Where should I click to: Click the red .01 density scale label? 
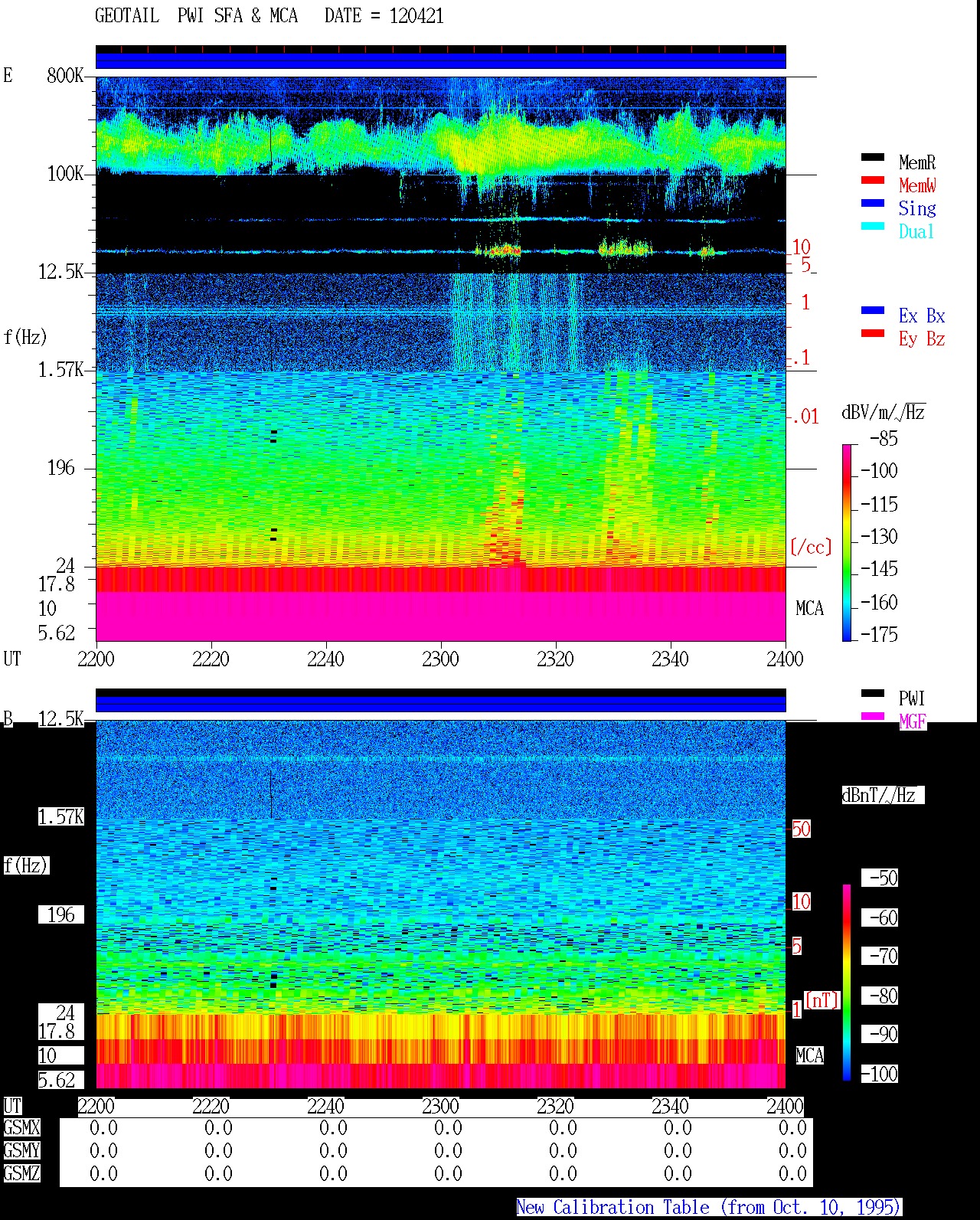(x=805, y=417)
